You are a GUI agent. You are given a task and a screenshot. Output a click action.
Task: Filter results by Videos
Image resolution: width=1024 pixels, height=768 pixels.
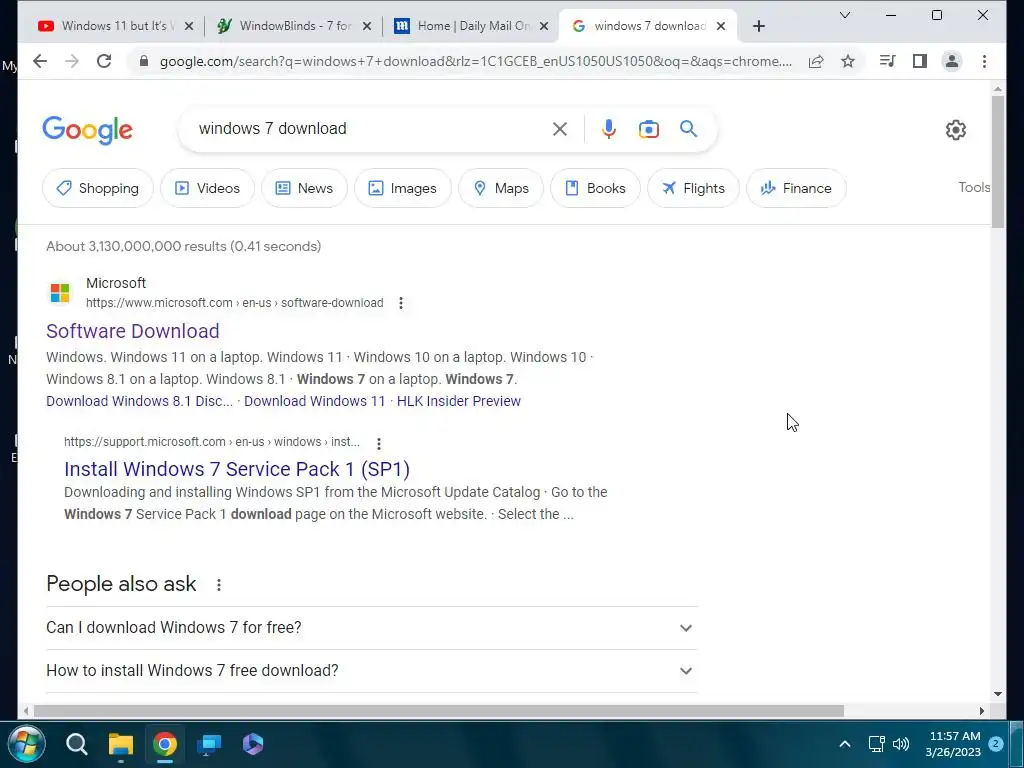pos(208,188)
